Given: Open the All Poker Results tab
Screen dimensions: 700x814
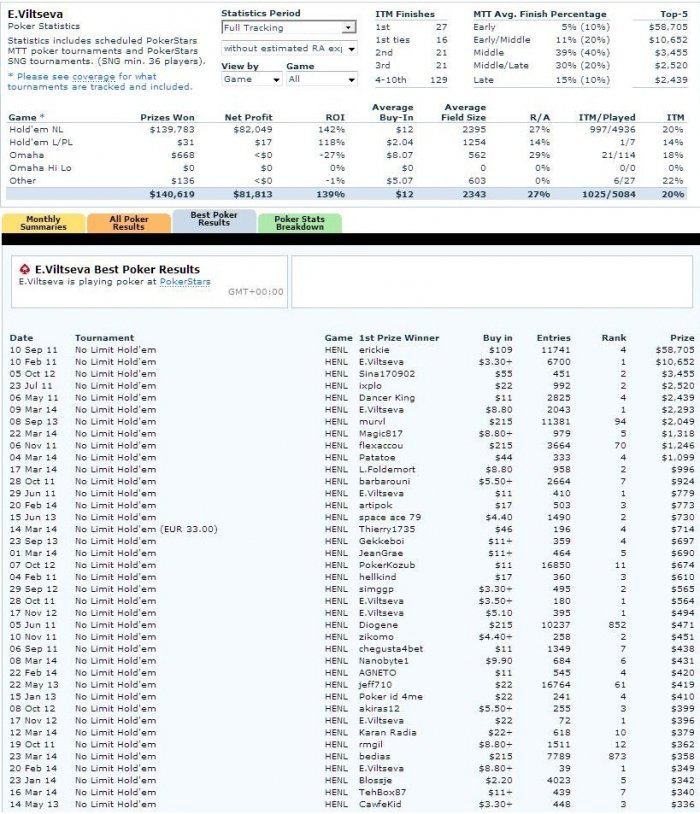Looking at the screenshot, I should tap(129, 223).
